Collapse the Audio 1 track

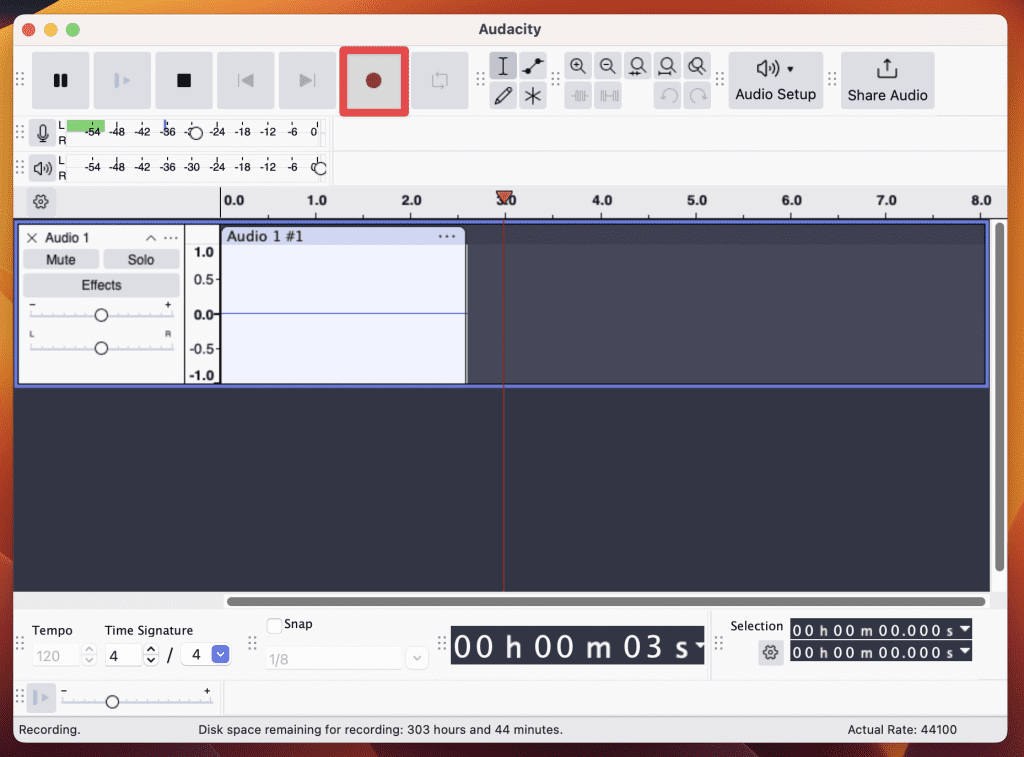(151, 238)
